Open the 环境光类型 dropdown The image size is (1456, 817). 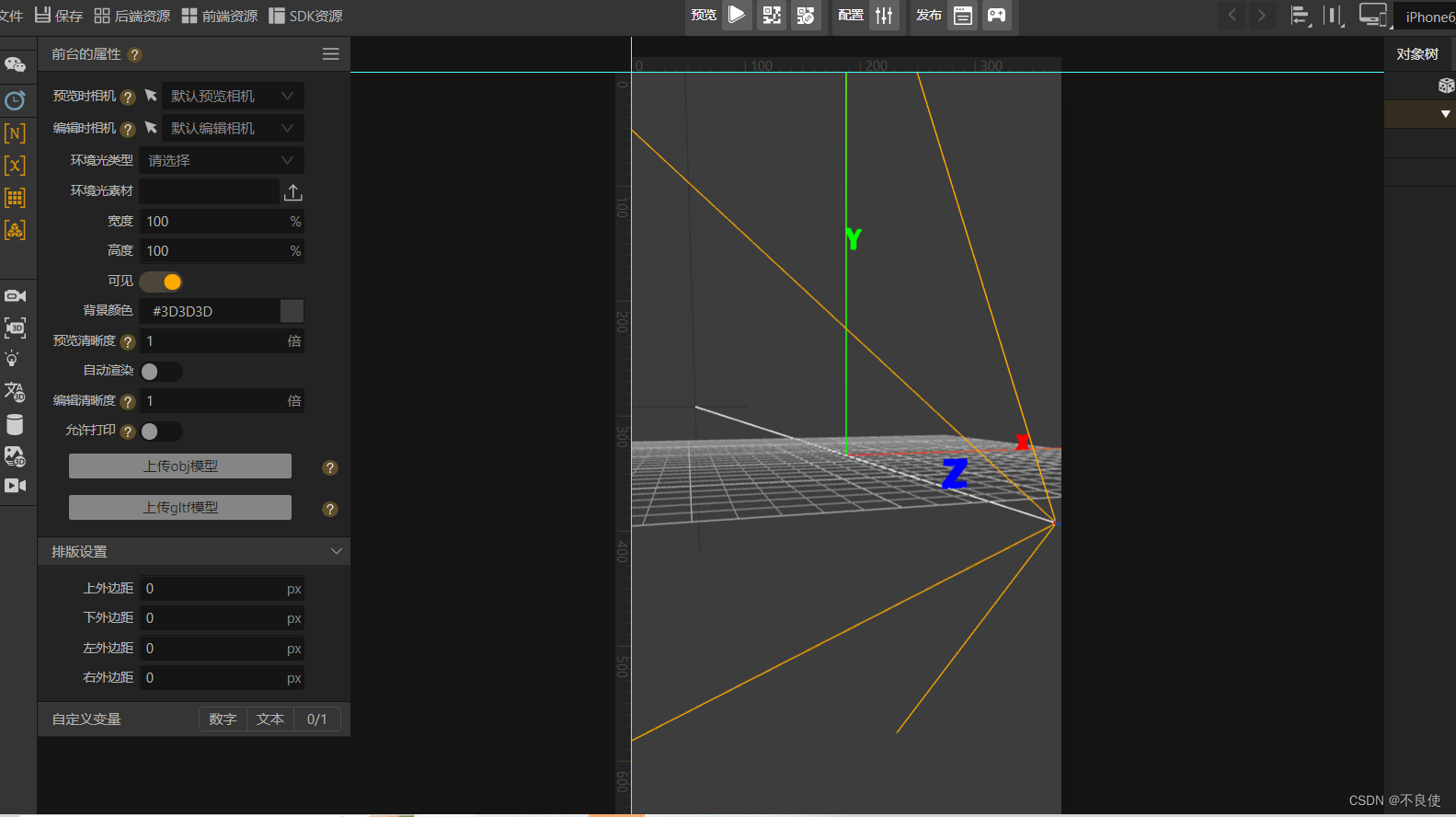point(221,160)
